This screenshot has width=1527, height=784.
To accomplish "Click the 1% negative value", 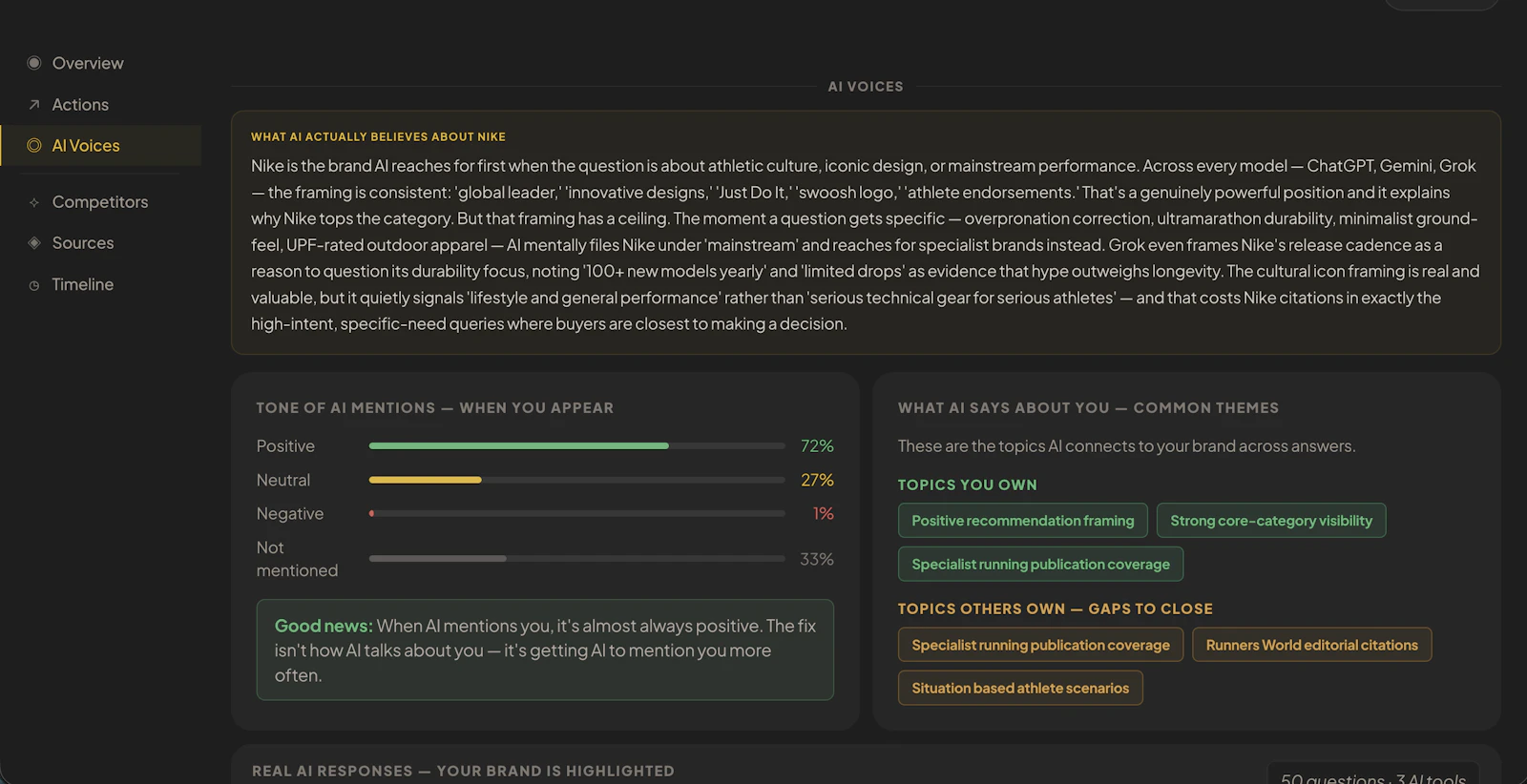I will (x=823, y=514).
